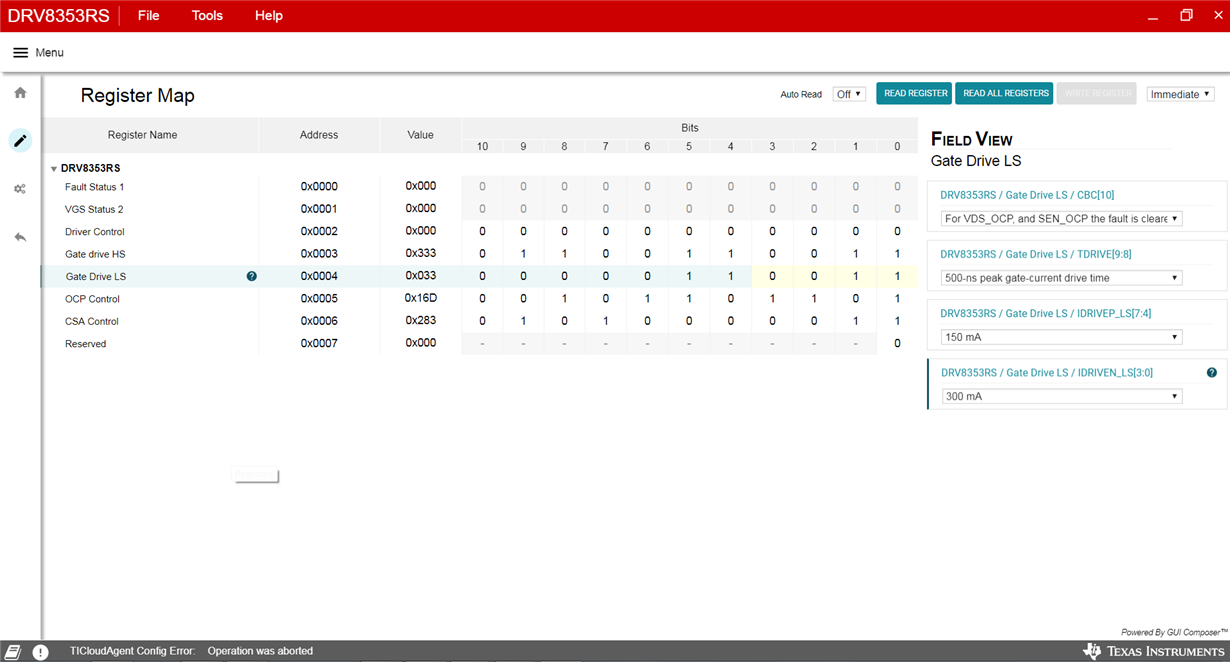Click the IDRIVEP_LS[7:4] field title link

tap(1046, 313)
